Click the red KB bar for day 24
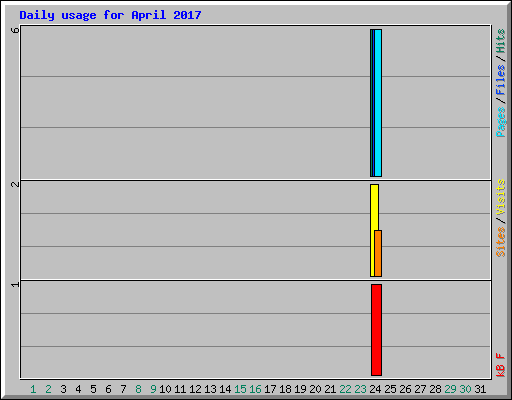 (x=377, y=330)
